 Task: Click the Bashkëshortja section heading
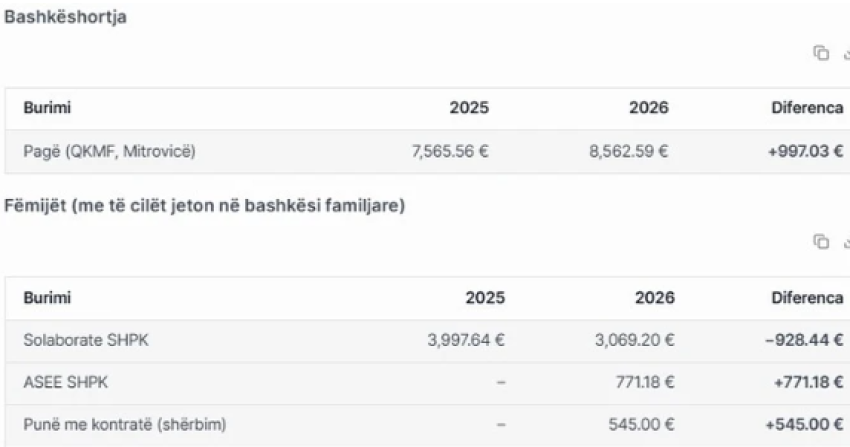[x=67, y=17]
